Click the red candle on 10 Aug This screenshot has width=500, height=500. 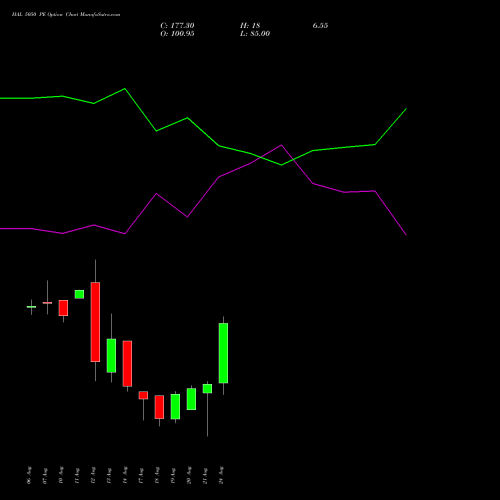tap(63, 308)
